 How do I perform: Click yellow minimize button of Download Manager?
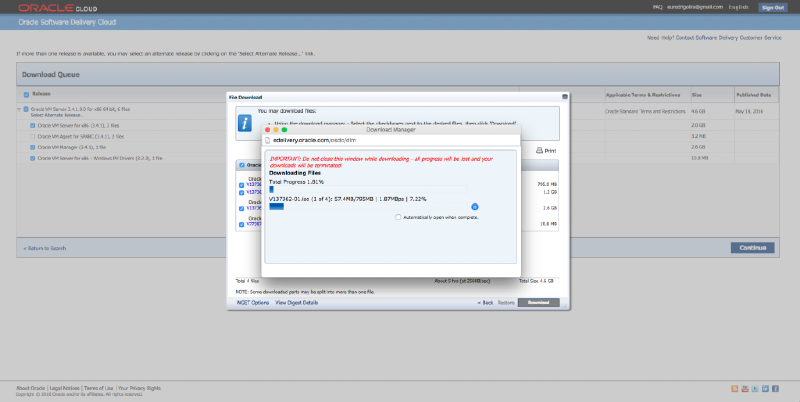277,129
